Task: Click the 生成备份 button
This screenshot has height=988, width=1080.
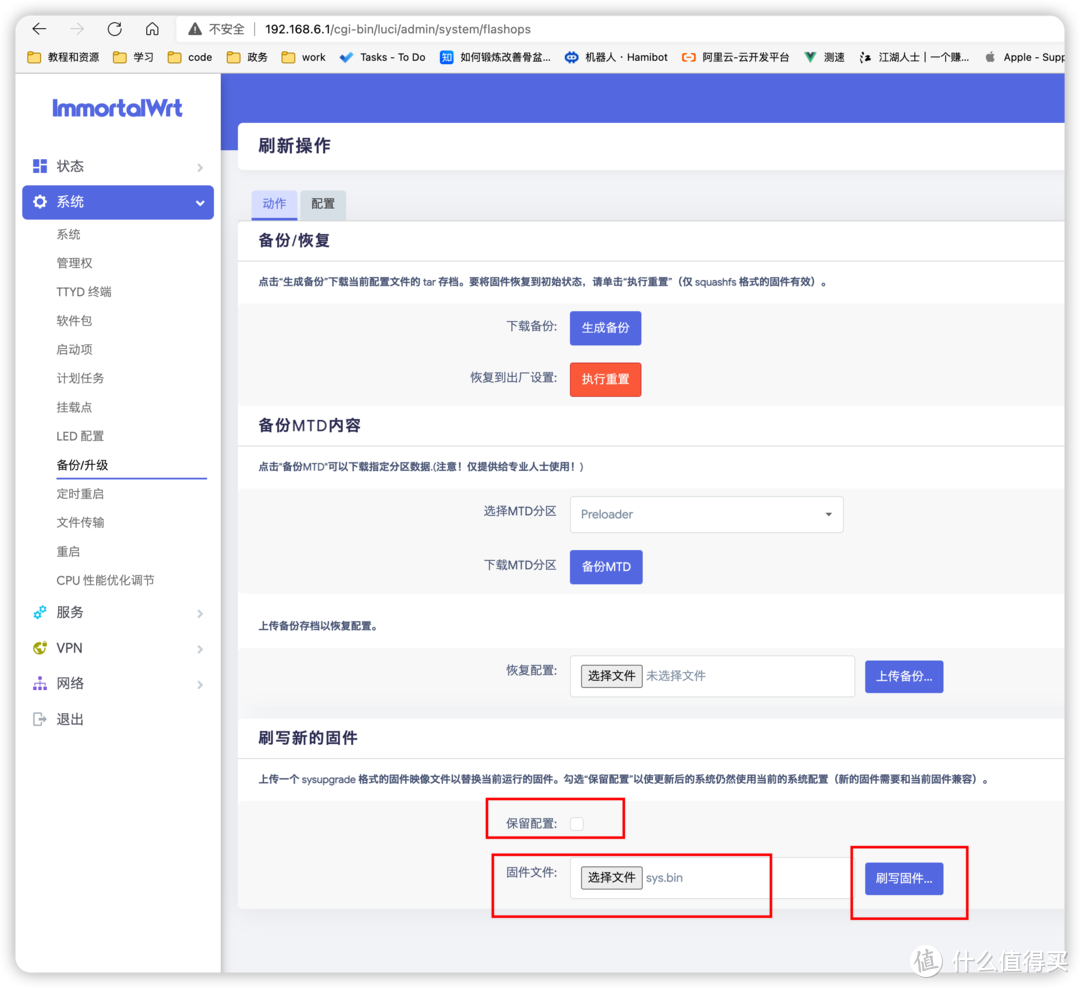Action: (605, 327)
